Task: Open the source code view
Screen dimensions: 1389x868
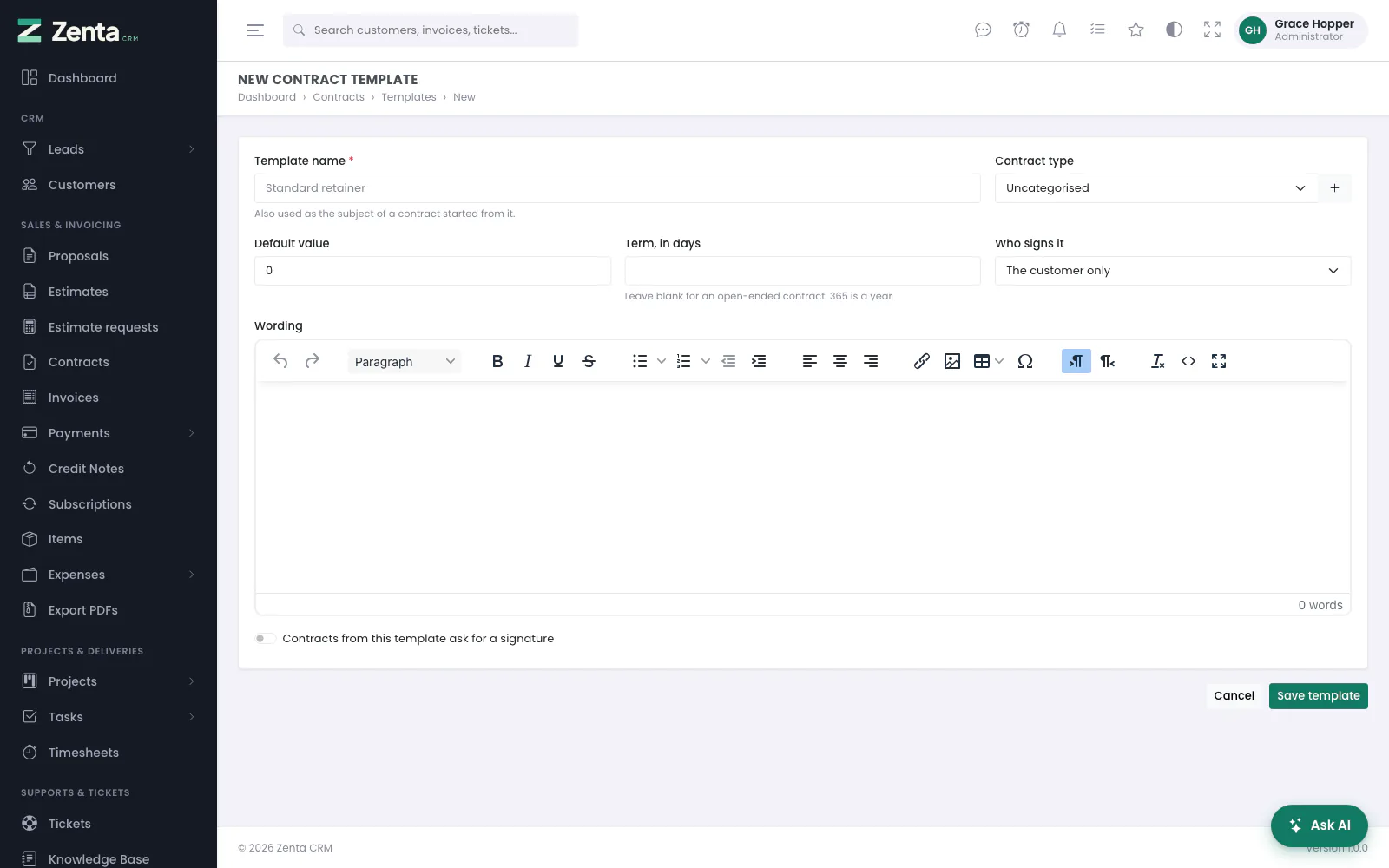Action: click(x=1188, y=361)
